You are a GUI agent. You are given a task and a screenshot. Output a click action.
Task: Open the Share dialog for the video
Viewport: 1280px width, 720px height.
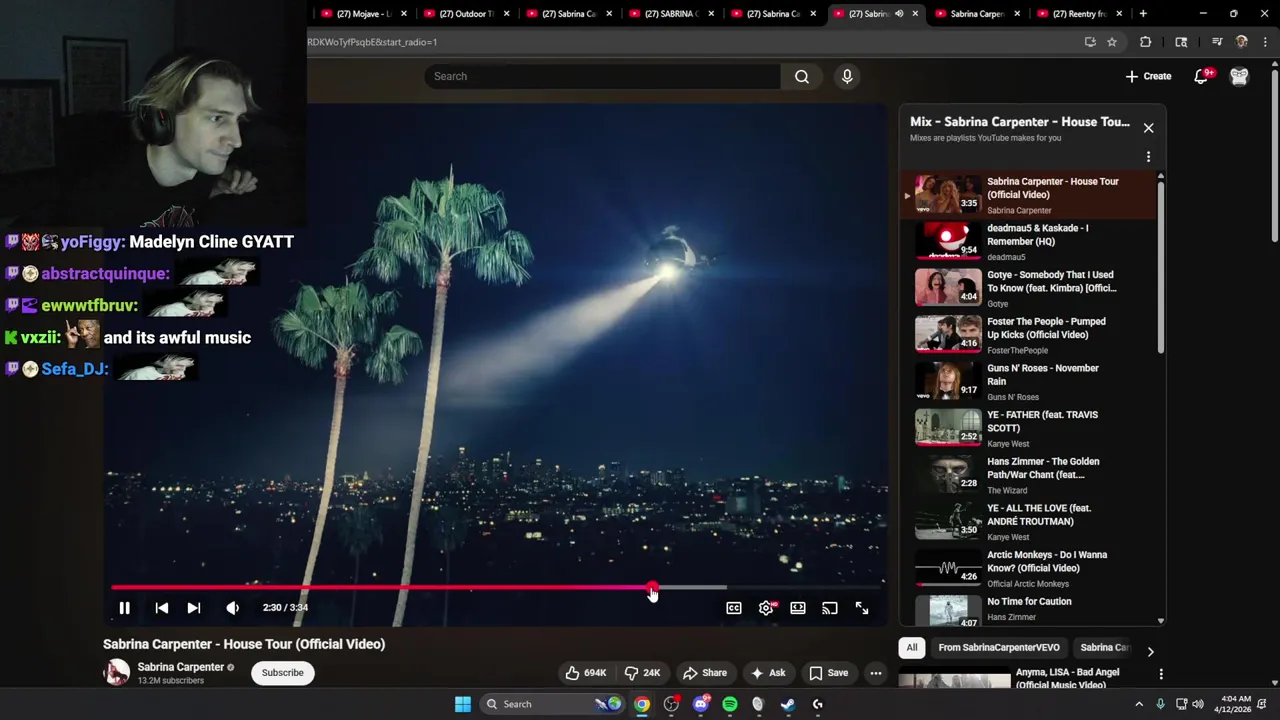point(704,673)
